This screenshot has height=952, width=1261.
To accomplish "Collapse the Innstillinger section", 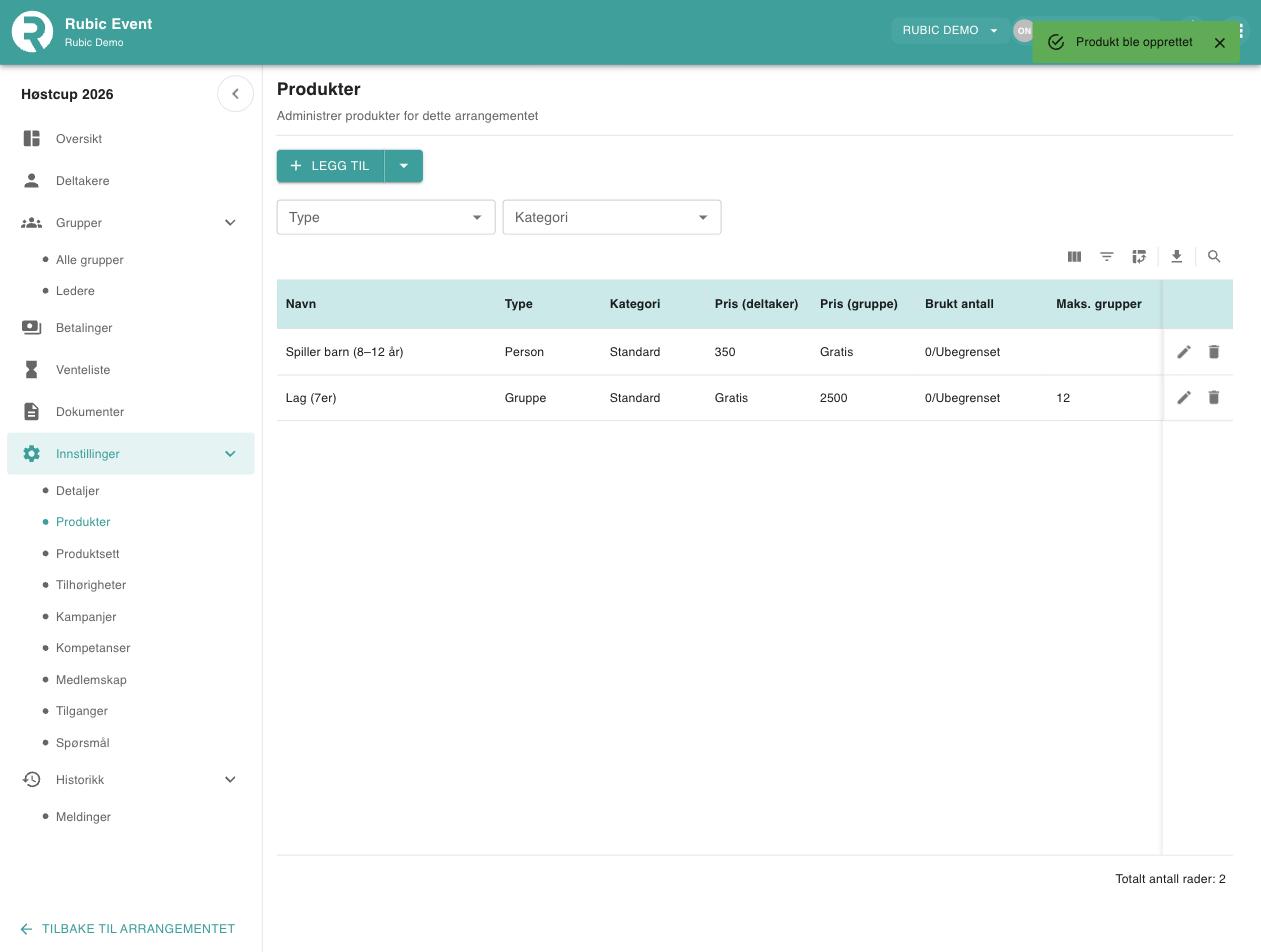I will click(x=230, y=454).
